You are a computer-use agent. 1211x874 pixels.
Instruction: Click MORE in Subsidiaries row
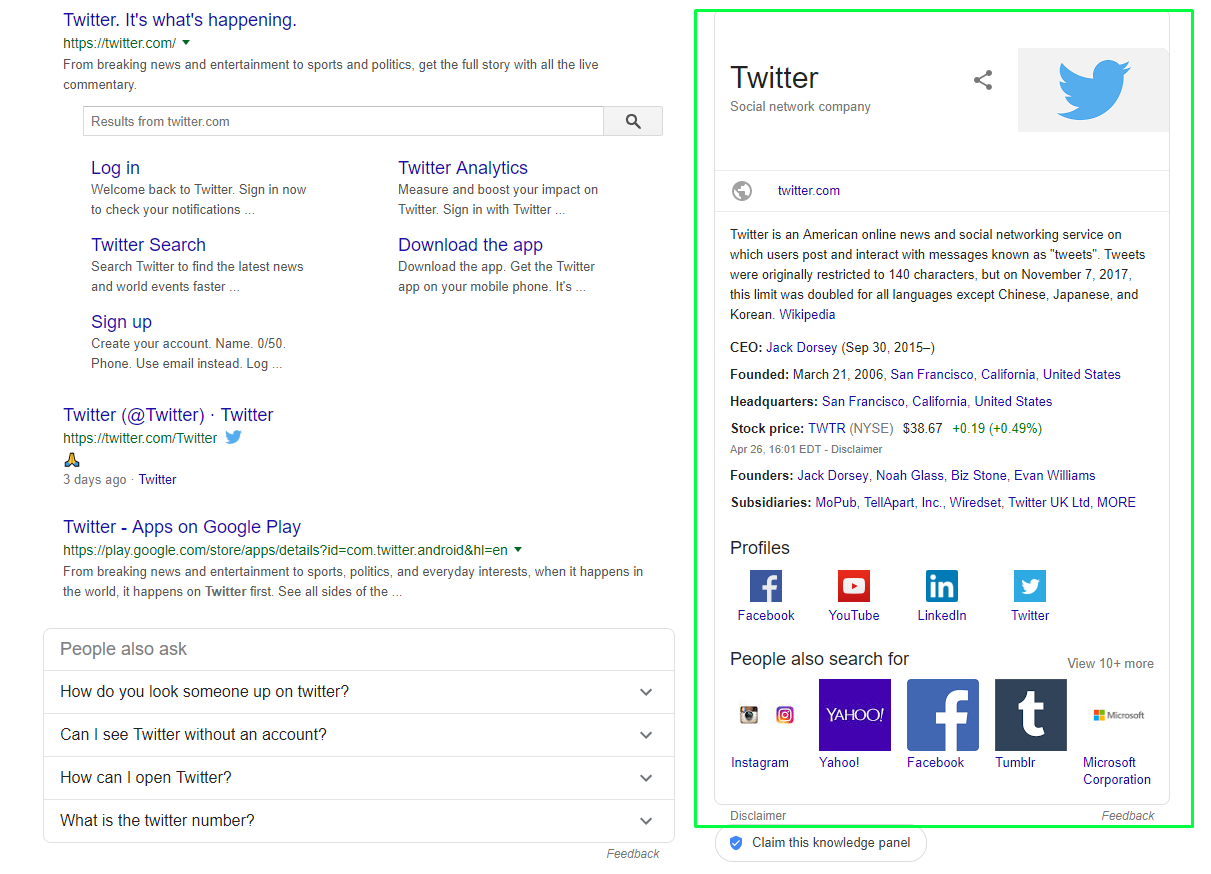tap(1116, 503)
